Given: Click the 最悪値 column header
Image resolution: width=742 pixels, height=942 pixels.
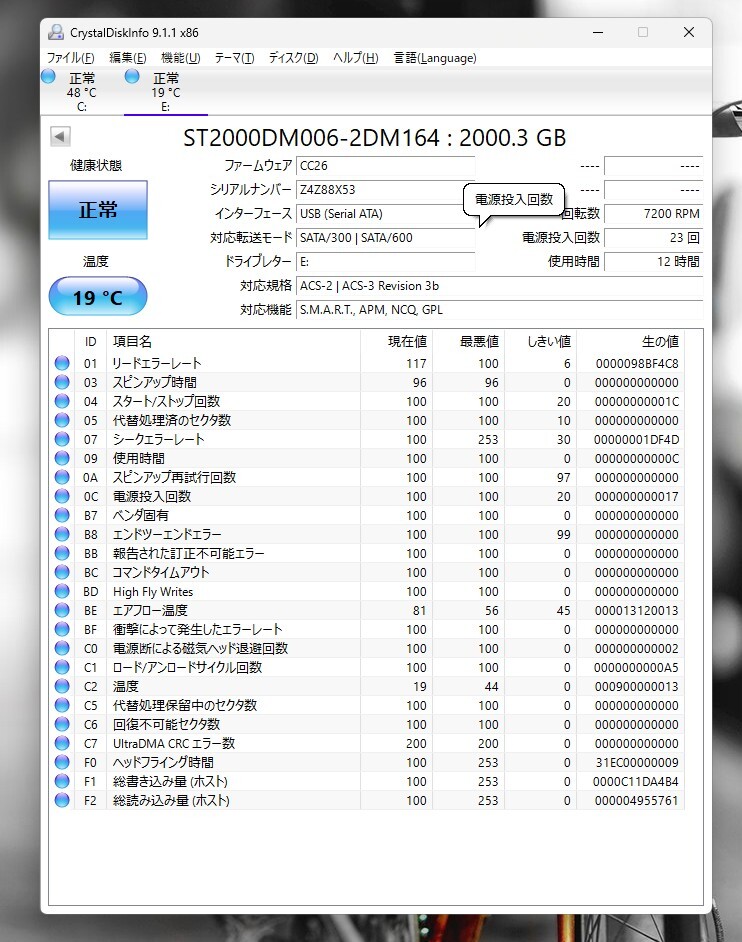Looking at the screenshot, I should point(469,341).
